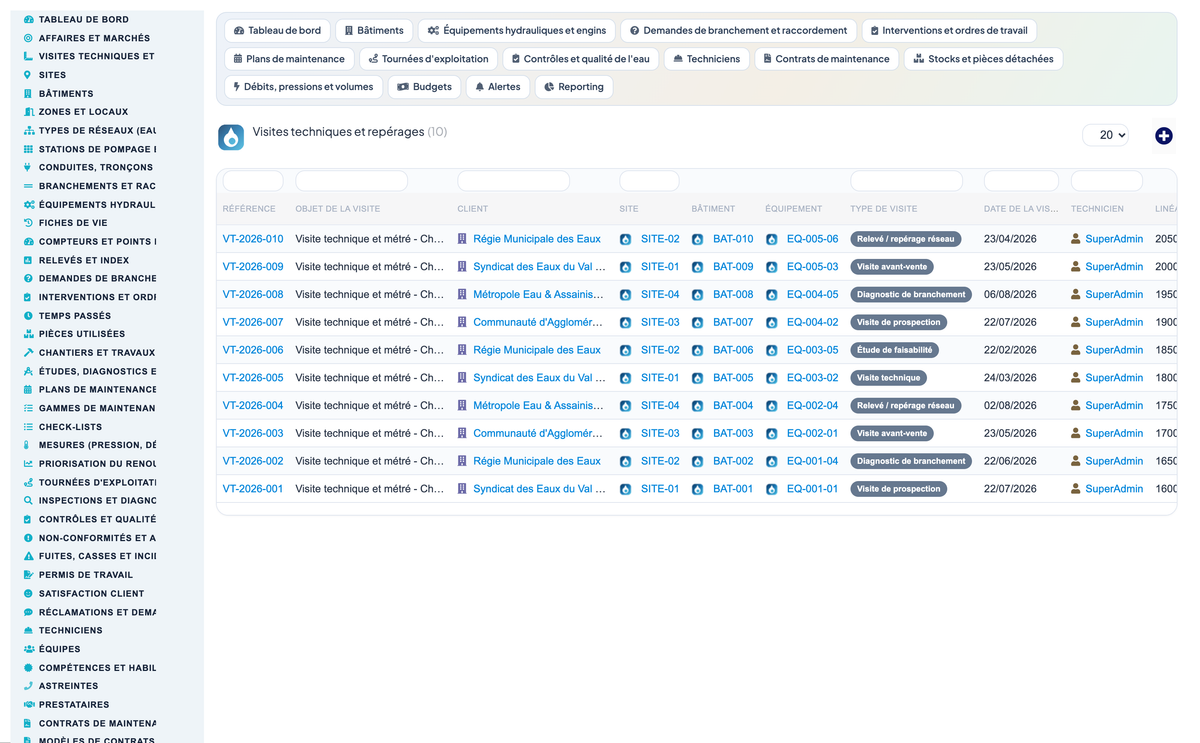
Task: Click the Date de la visite filter field
Action: (x=1021, y=181)
